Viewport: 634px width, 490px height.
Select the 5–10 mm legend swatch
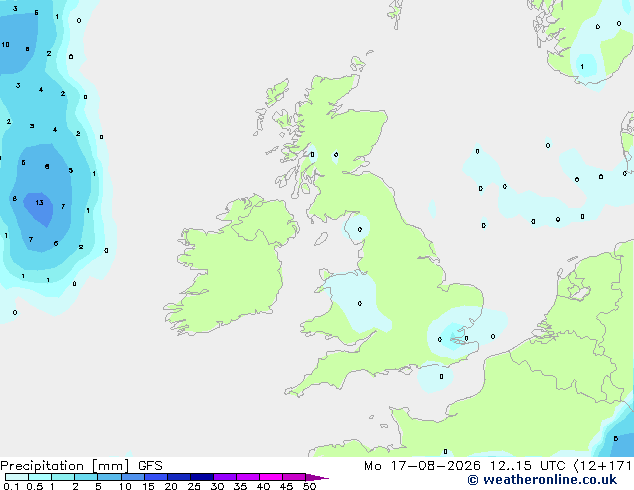click(x=109, y=477)
